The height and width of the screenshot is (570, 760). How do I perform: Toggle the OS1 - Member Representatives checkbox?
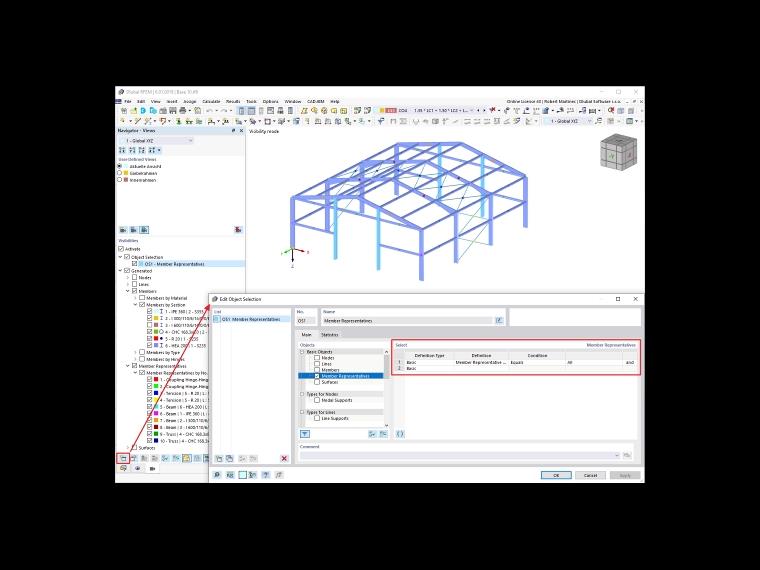[135, 264]
